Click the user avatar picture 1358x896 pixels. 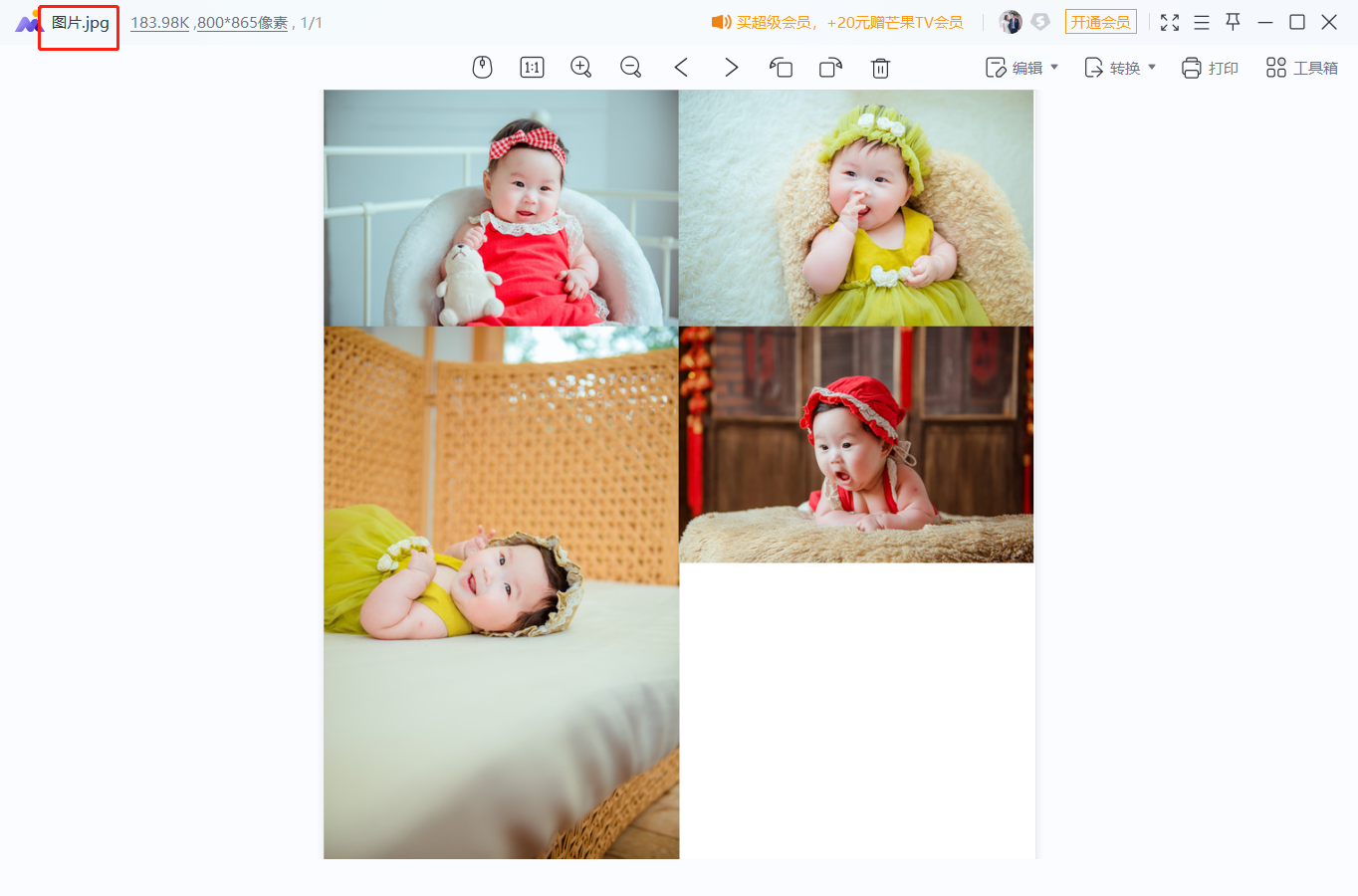(x=1012, y=21)
